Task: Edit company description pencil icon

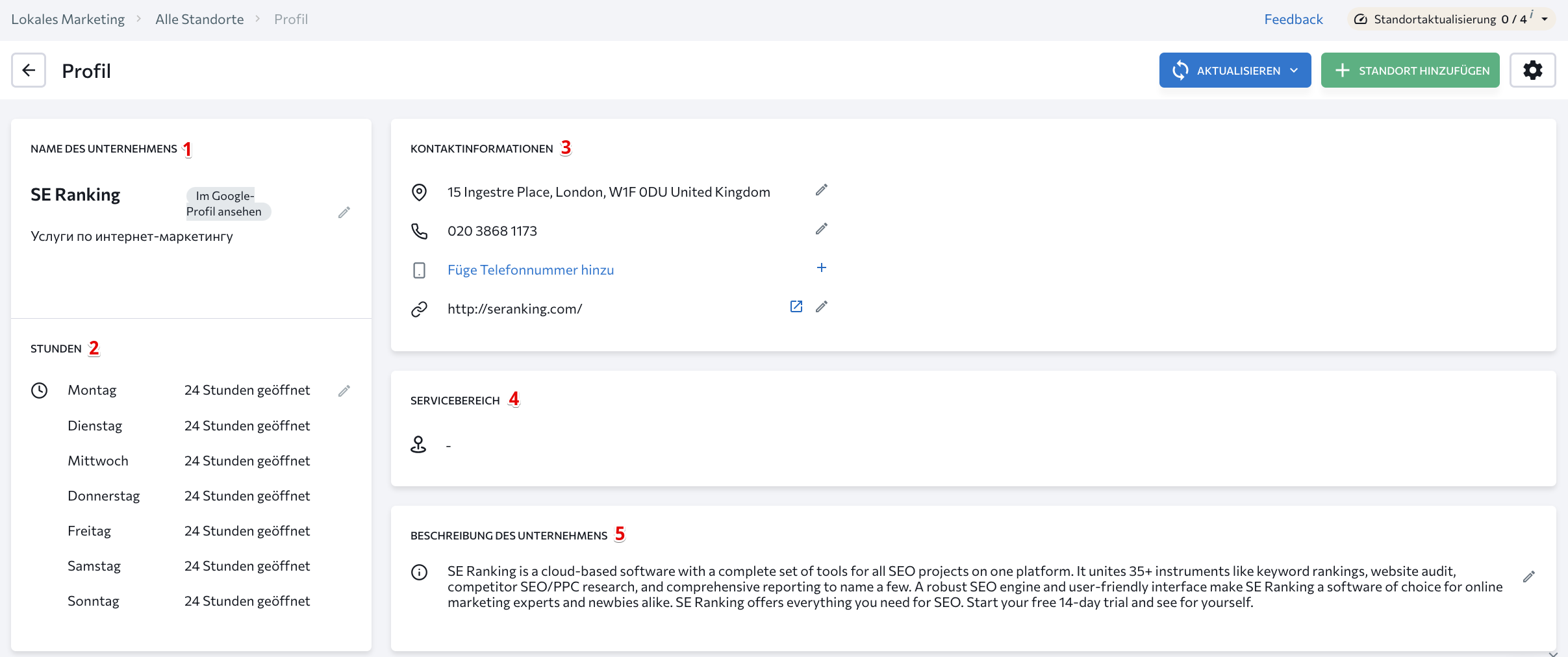Action: coord(1529,576)
